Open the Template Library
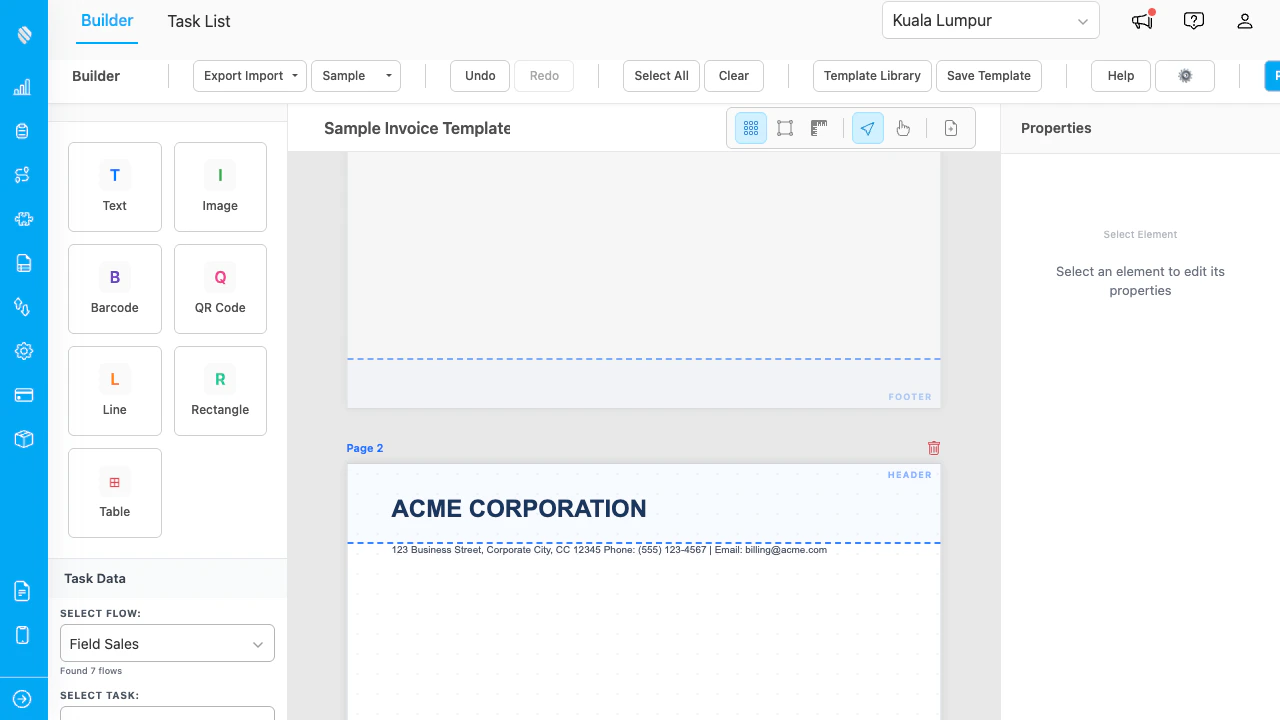 [871, 75]
